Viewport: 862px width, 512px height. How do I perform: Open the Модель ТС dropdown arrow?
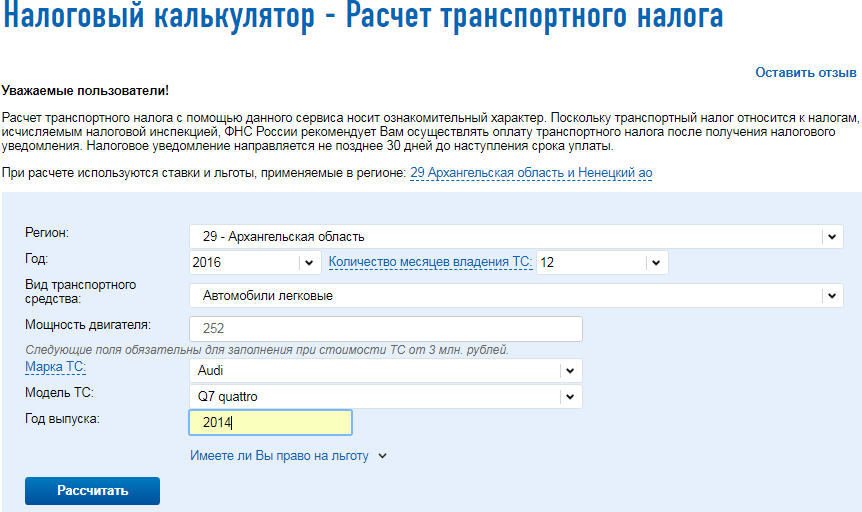570,397
